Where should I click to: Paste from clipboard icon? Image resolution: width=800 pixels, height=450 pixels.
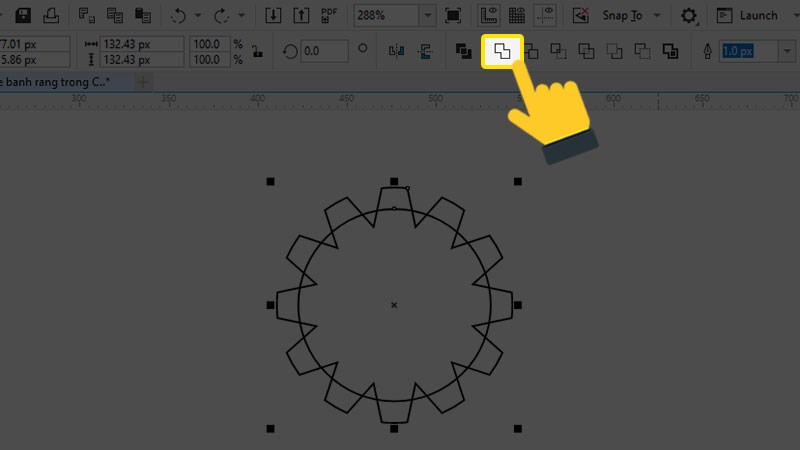(144, 15)
